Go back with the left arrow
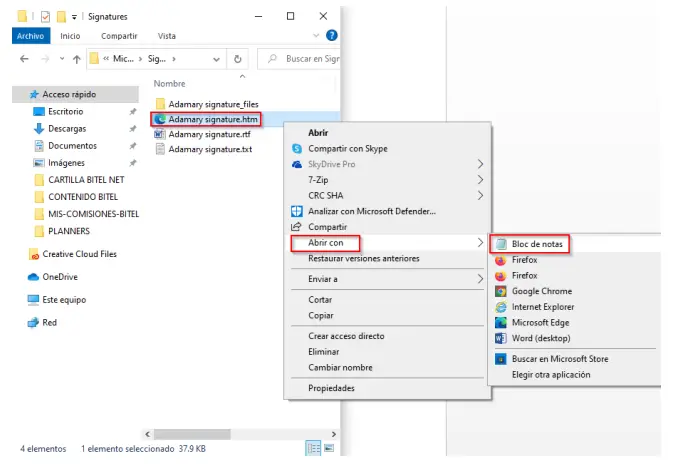Viewport: 680px width, 472px height. (x=24, y=59)
